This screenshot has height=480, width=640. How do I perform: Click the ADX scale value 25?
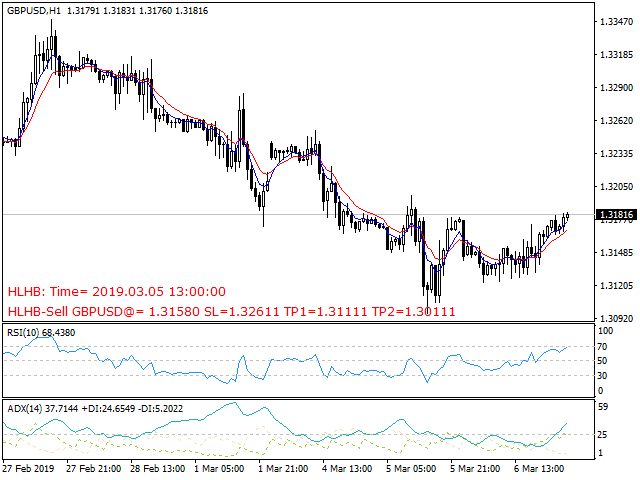coord(602,435)
